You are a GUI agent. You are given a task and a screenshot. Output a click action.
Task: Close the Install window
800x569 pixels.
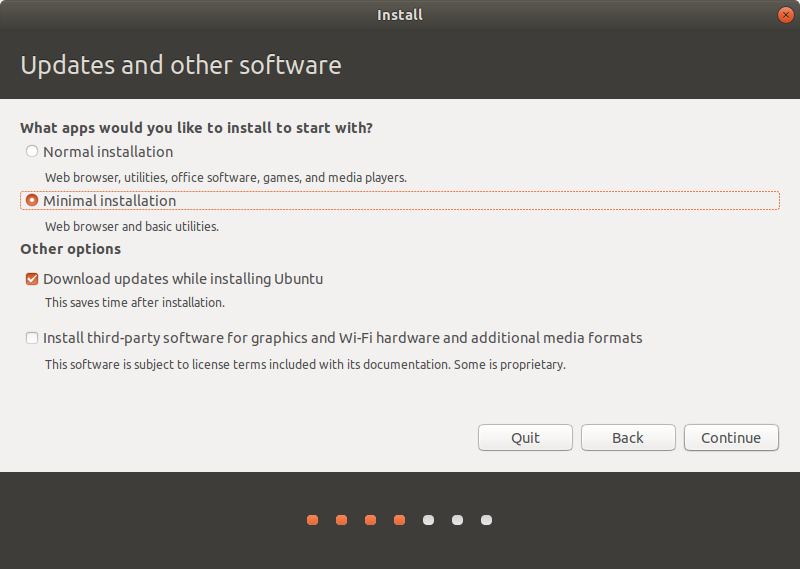click(785, 15)
